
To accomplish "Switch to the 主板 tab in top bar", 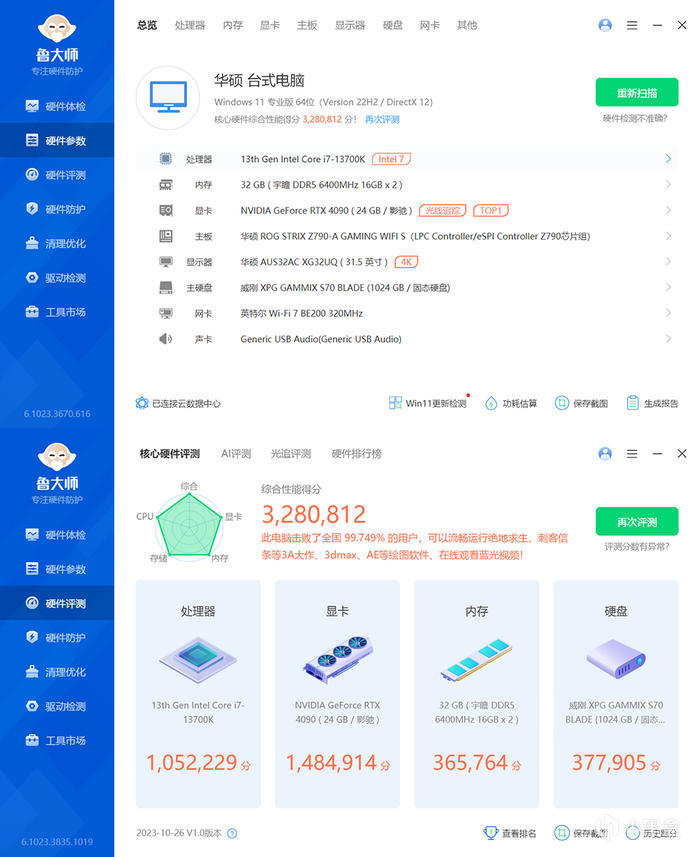I will pyautogui.click(x=307, y=25).
